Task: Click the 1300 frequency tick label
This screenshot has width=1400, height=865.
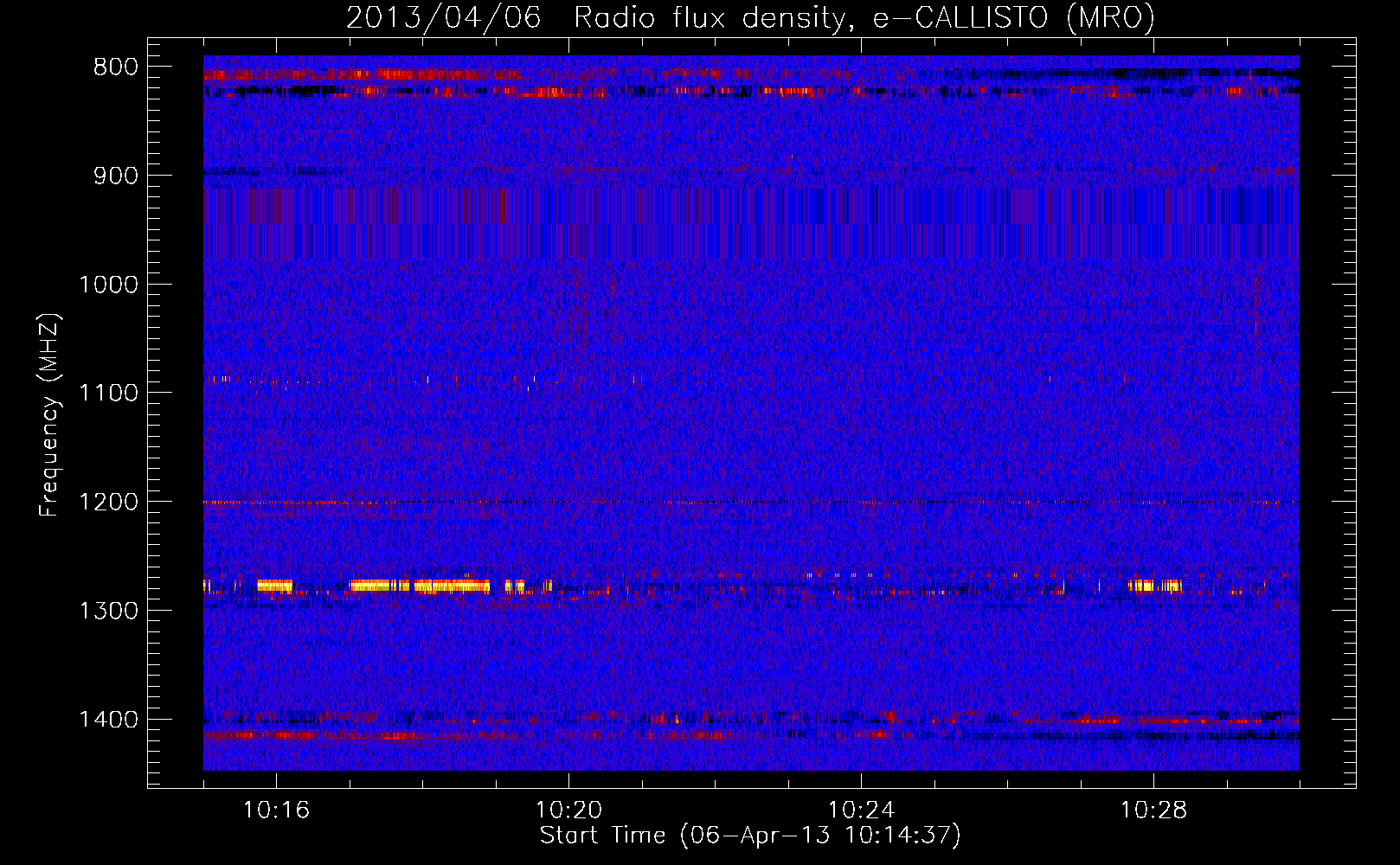Action: pyautogui.click(x=108, y=611)
